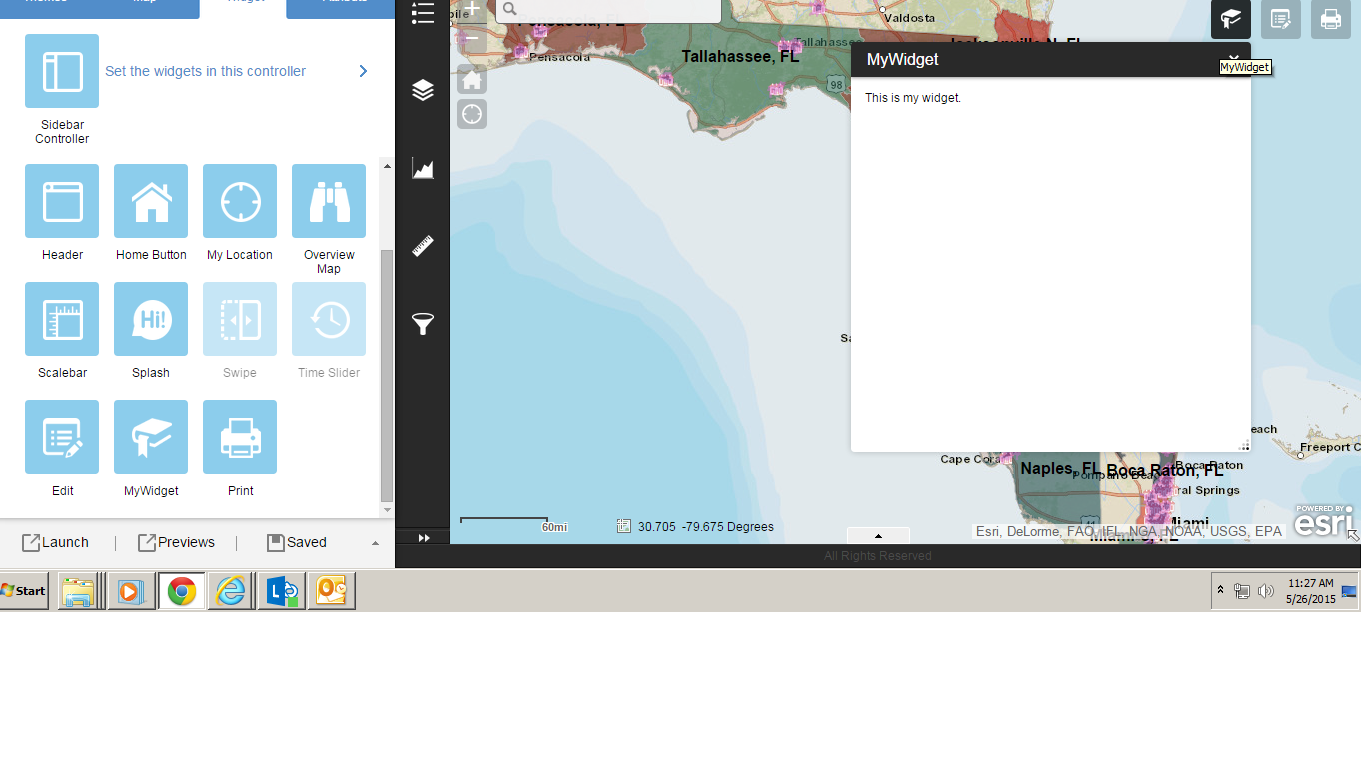Open Windows Media Player from taskbar
The image size is (1366, 768).
(x=131, y=592)
